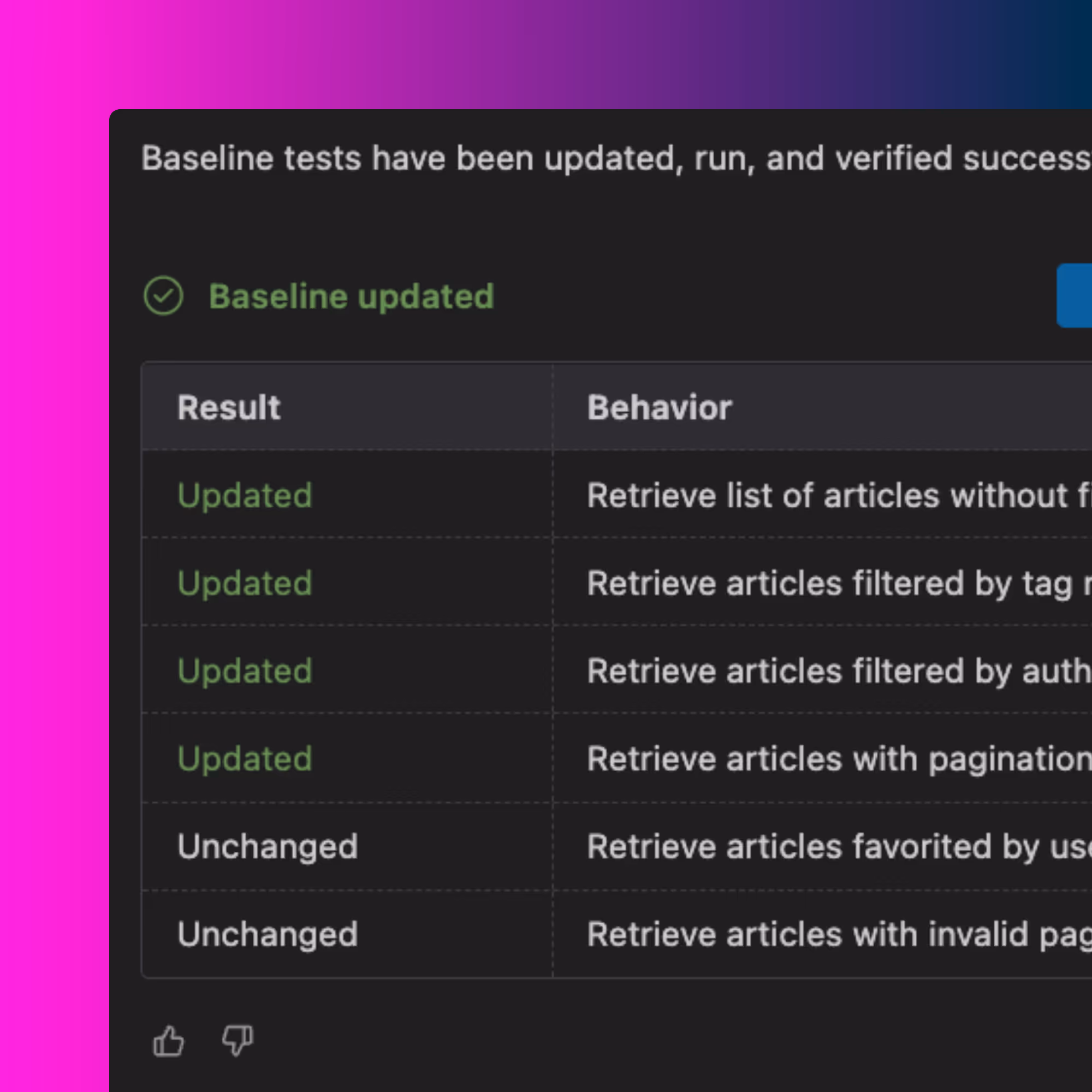Click the last Unchanged result cell
The height and width of the screenshot is (1092, 1092).
(x=268, y=934)
